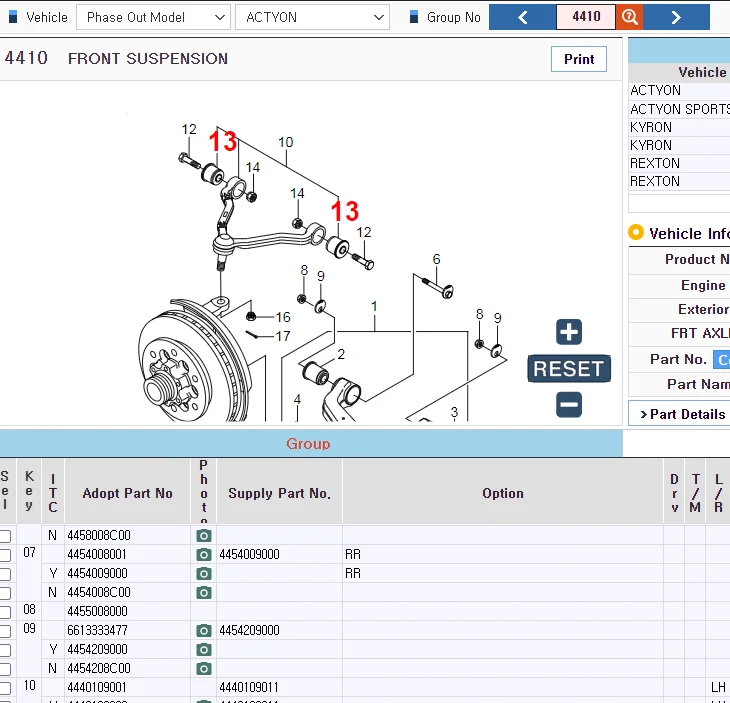Open photo for part 4454008001
The image size is (730, 703).
tap(204, 555)
